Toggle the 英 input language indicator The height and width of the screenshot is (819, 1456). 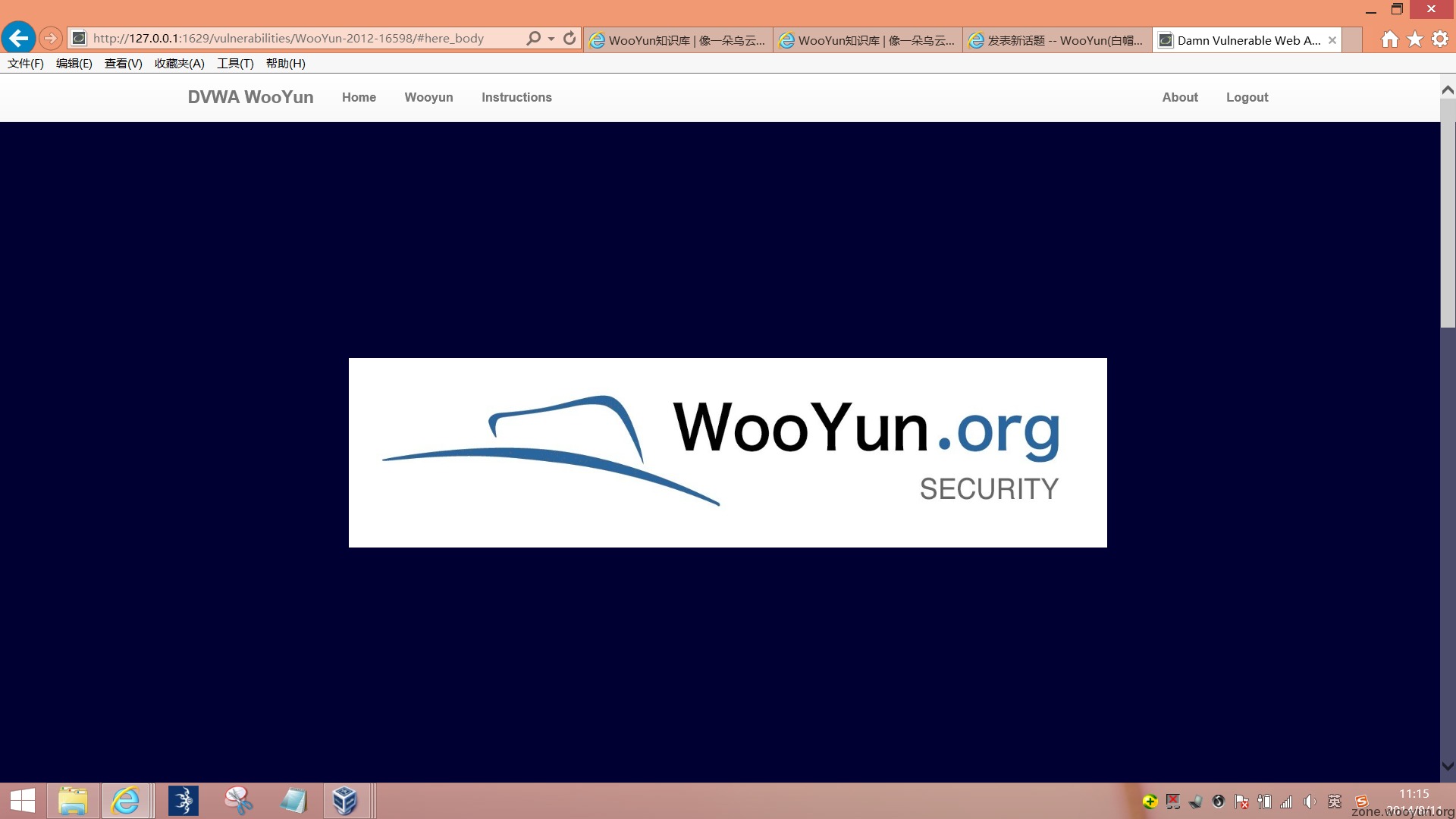click(1335, 802)
